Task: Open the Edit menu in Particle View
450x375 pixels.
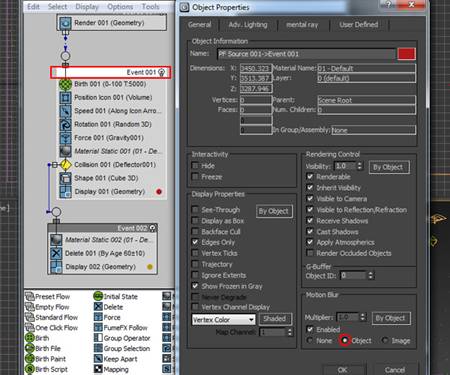Action: click(x=33, y=6)
